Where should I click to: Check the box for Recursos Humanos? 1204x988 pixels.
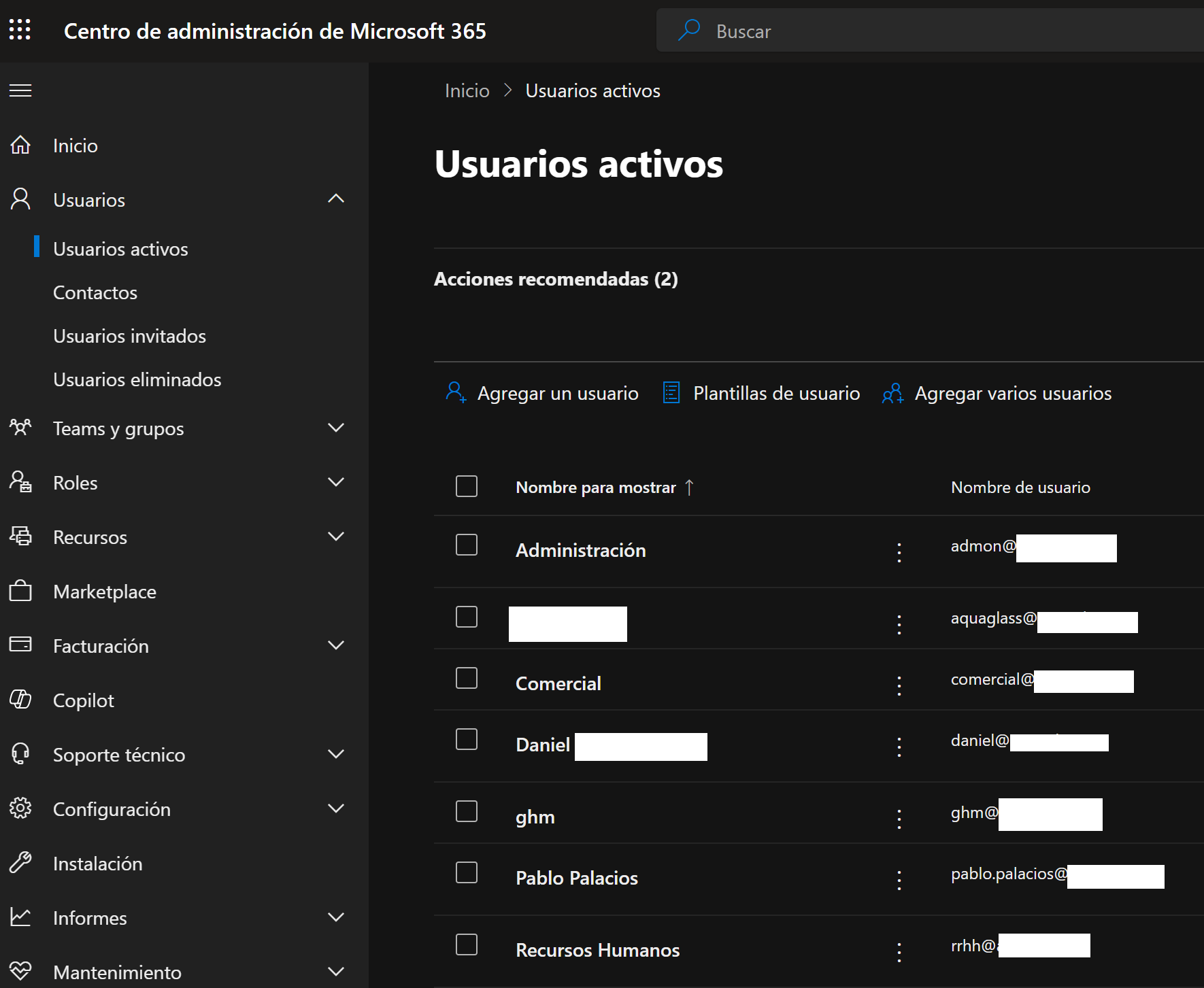pos(467,944)
